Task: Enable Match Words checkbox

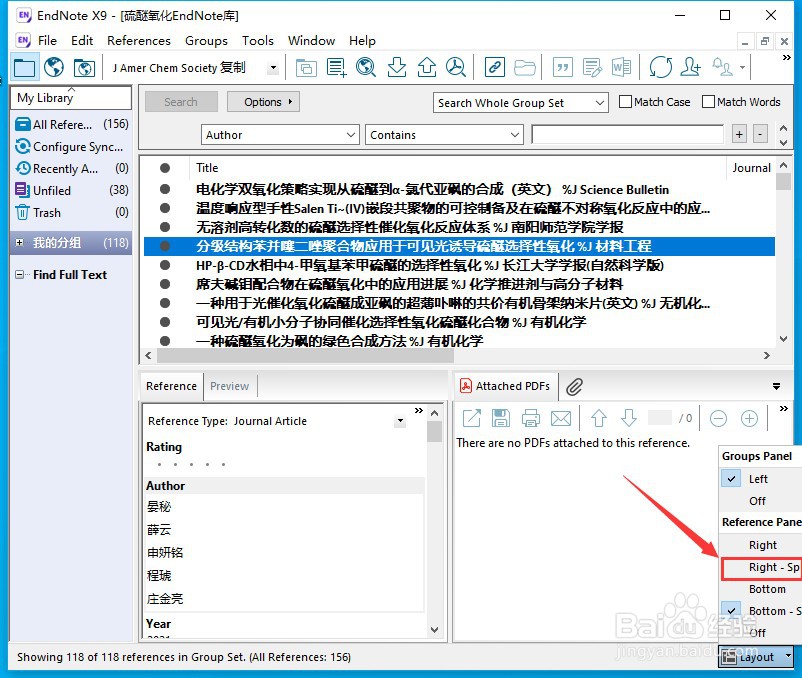Action: [708, 102]
